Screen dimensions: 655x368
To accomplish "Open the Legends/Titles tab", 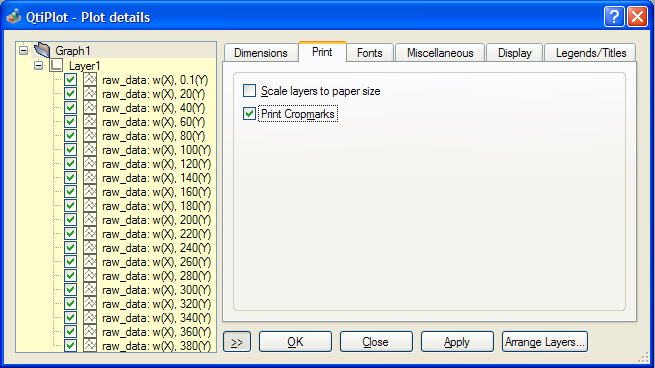I will point(591,53).
